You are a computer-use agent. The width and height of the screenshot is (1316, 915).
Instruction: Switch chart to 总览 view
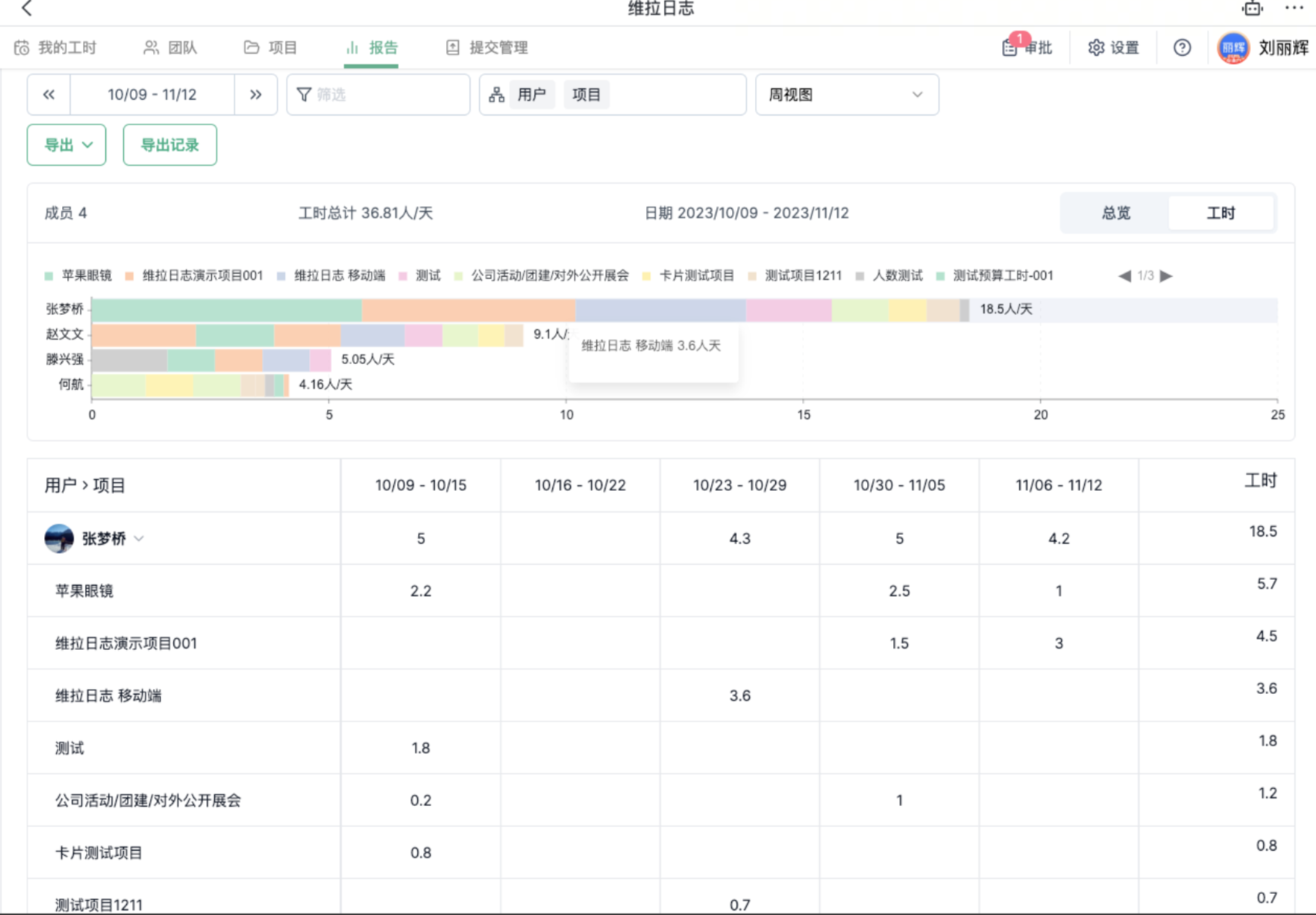[1115, 213]
